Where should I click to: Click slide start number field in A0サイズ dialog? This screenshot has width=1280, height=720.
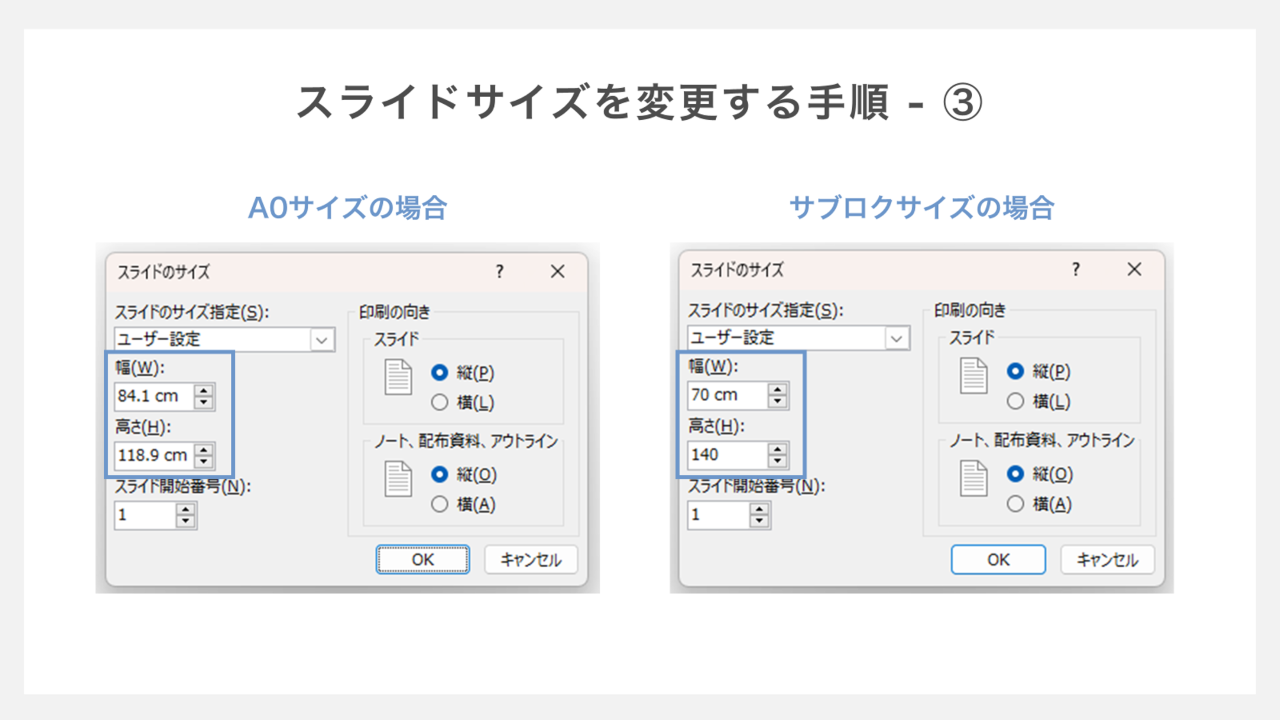[x=145, y=515]
